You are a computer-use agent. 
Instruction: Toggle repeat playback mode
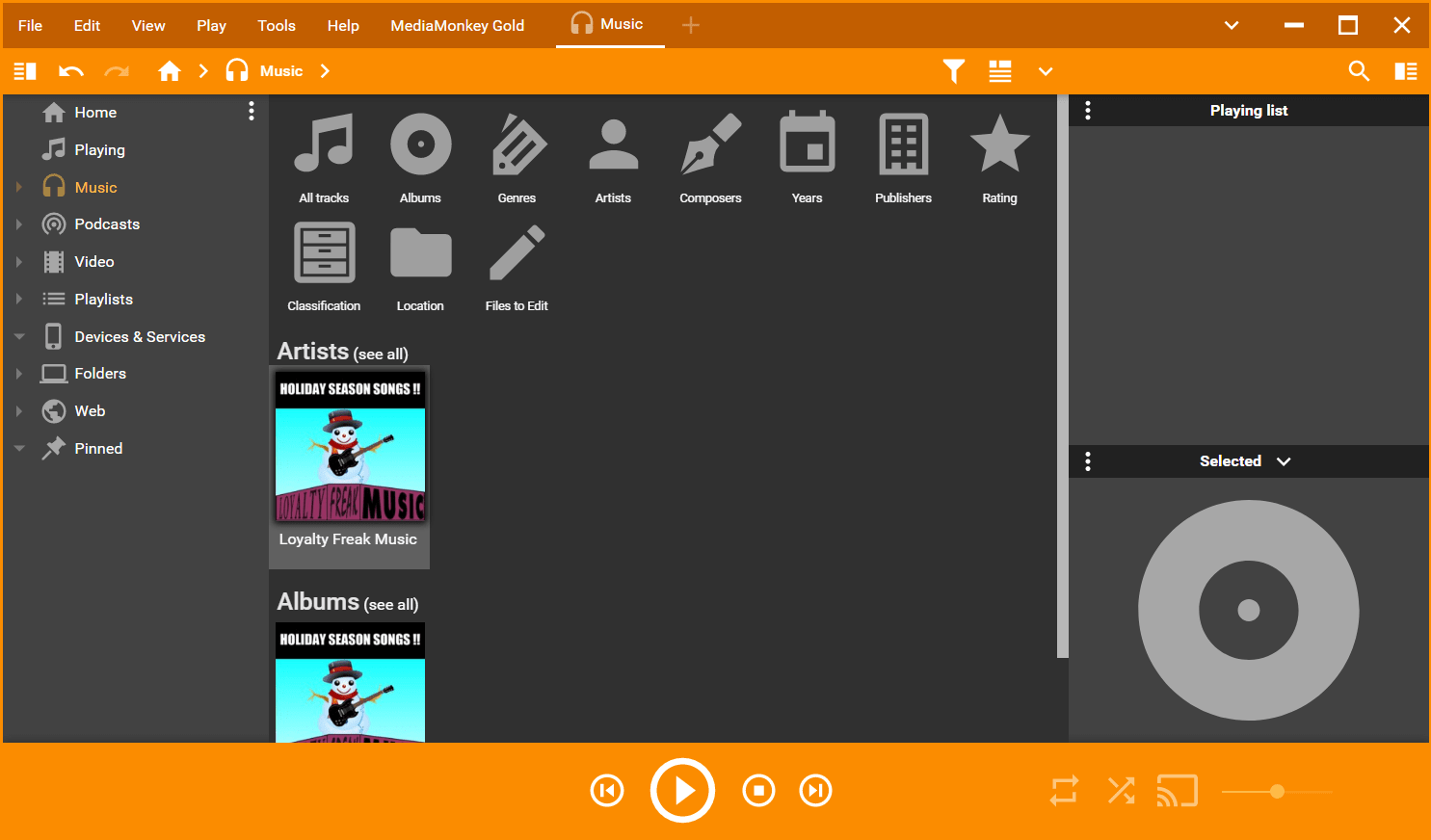tap(1064, 791)
